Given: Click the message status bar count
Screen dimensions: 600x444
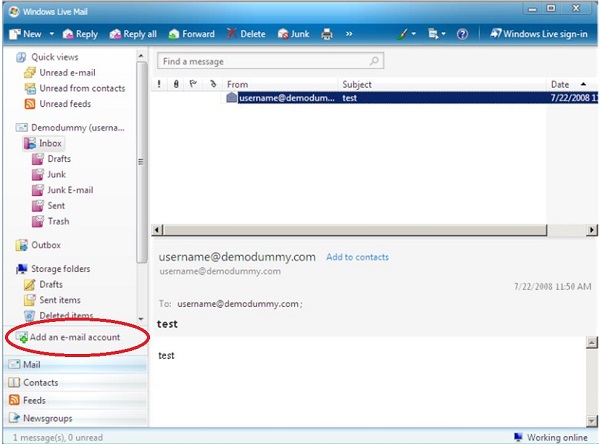Looking at the screenshot, I should coord(58,437).
